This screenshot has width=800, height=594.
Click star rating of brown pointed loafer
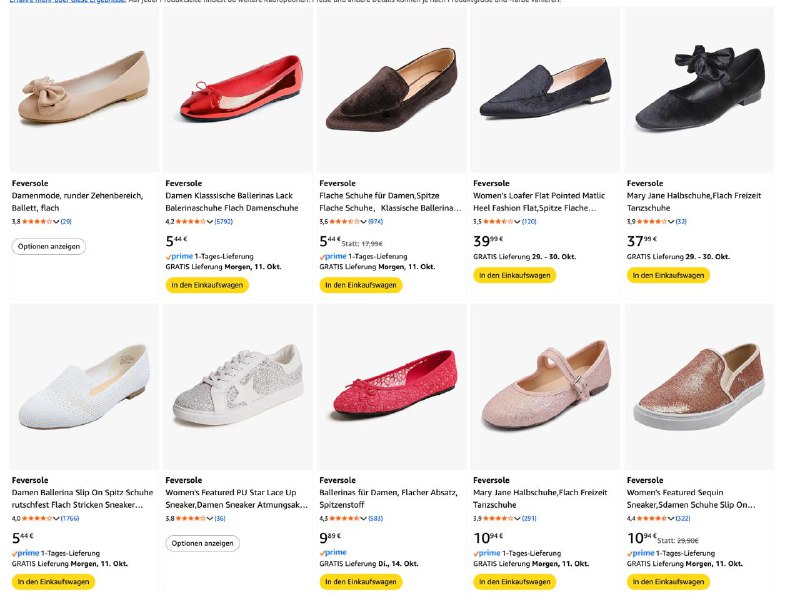[347, 221]
